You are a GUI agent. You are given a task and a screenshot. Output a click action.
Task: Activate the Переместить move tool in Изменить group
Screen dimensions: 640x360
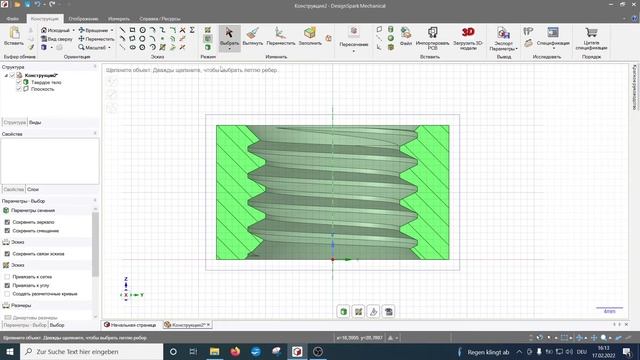click(280, 36)
